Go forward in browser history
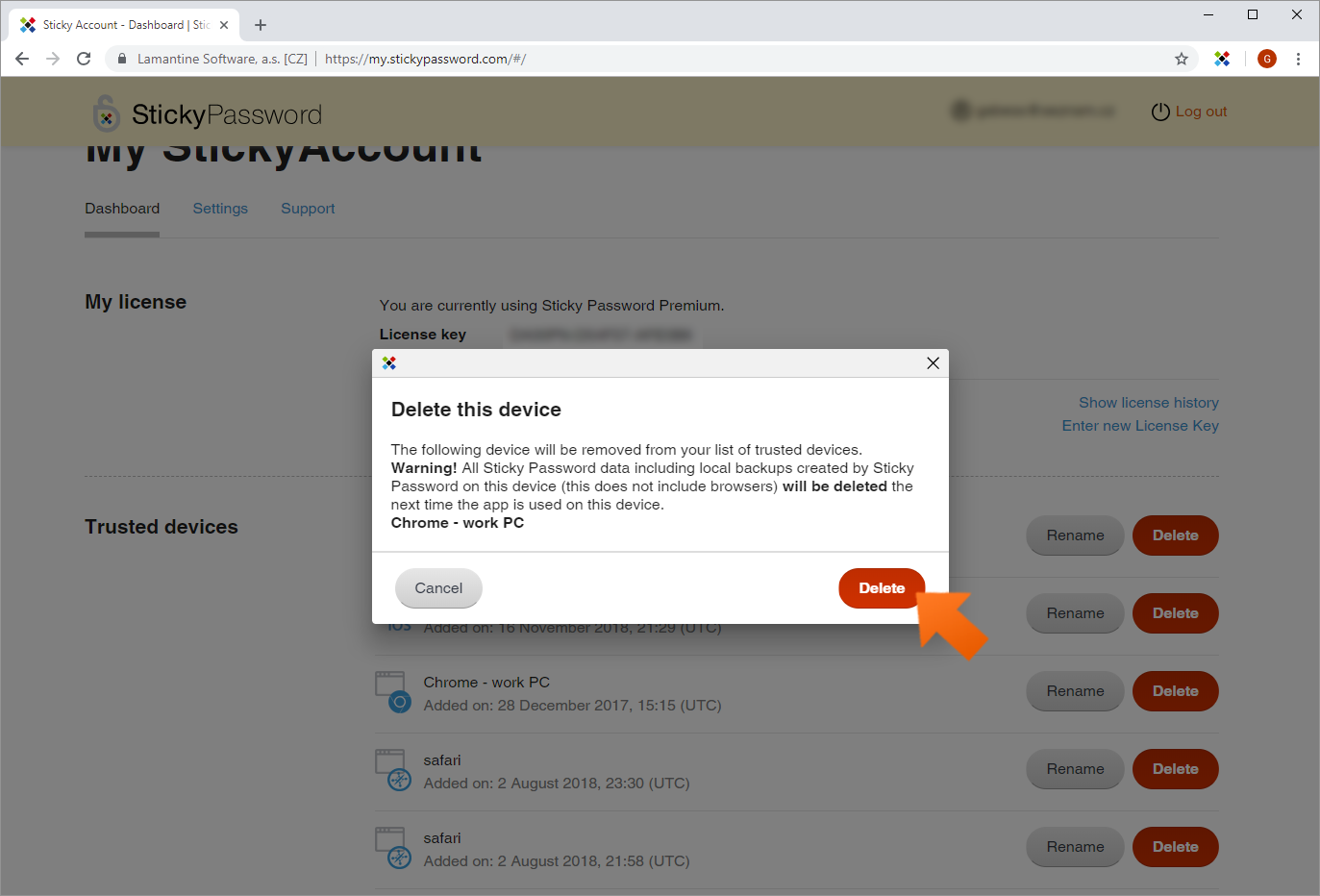The width and height of the screenshot is (1320, 896). click(53, 59)
